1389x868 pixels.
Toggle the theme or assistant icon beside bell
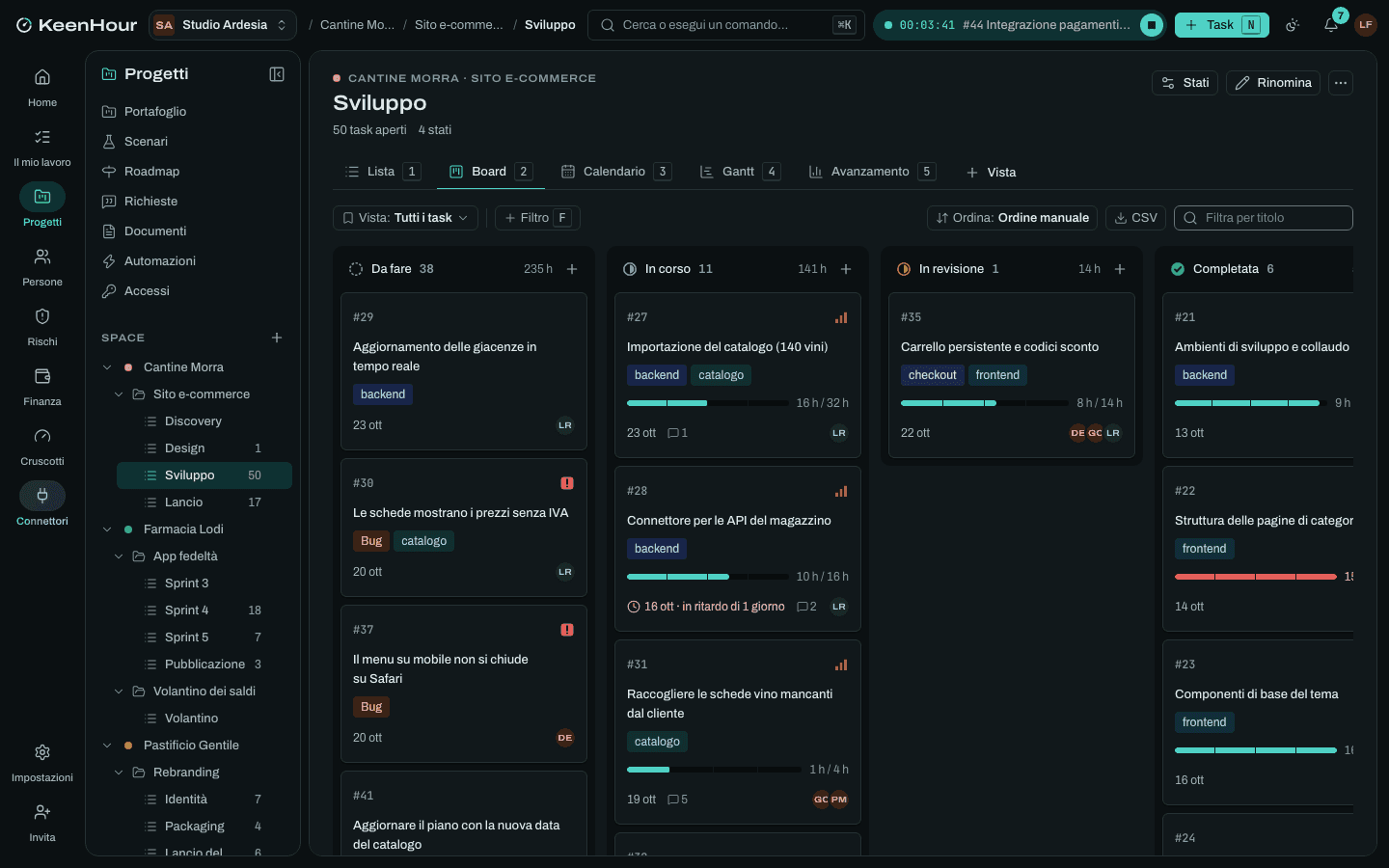pos(1293,25)
